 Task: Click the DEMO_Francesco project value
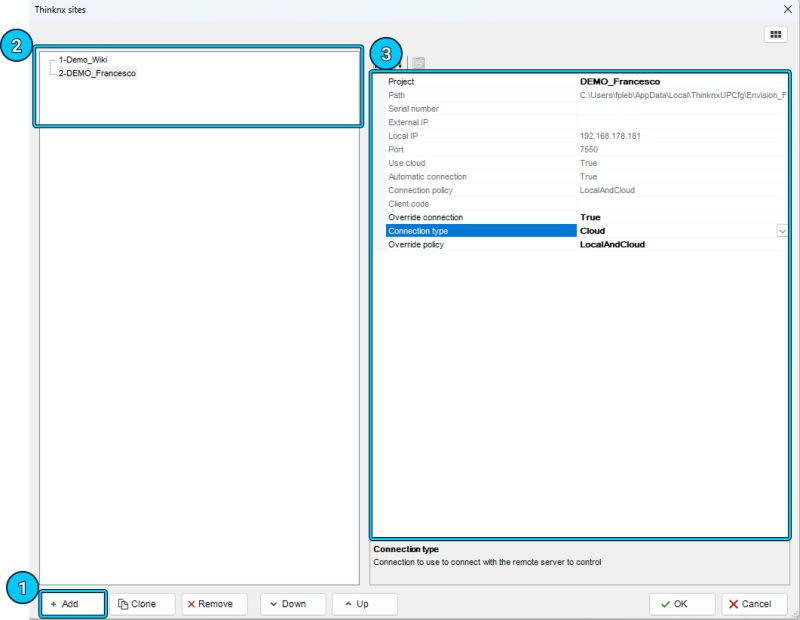[620, 82]
